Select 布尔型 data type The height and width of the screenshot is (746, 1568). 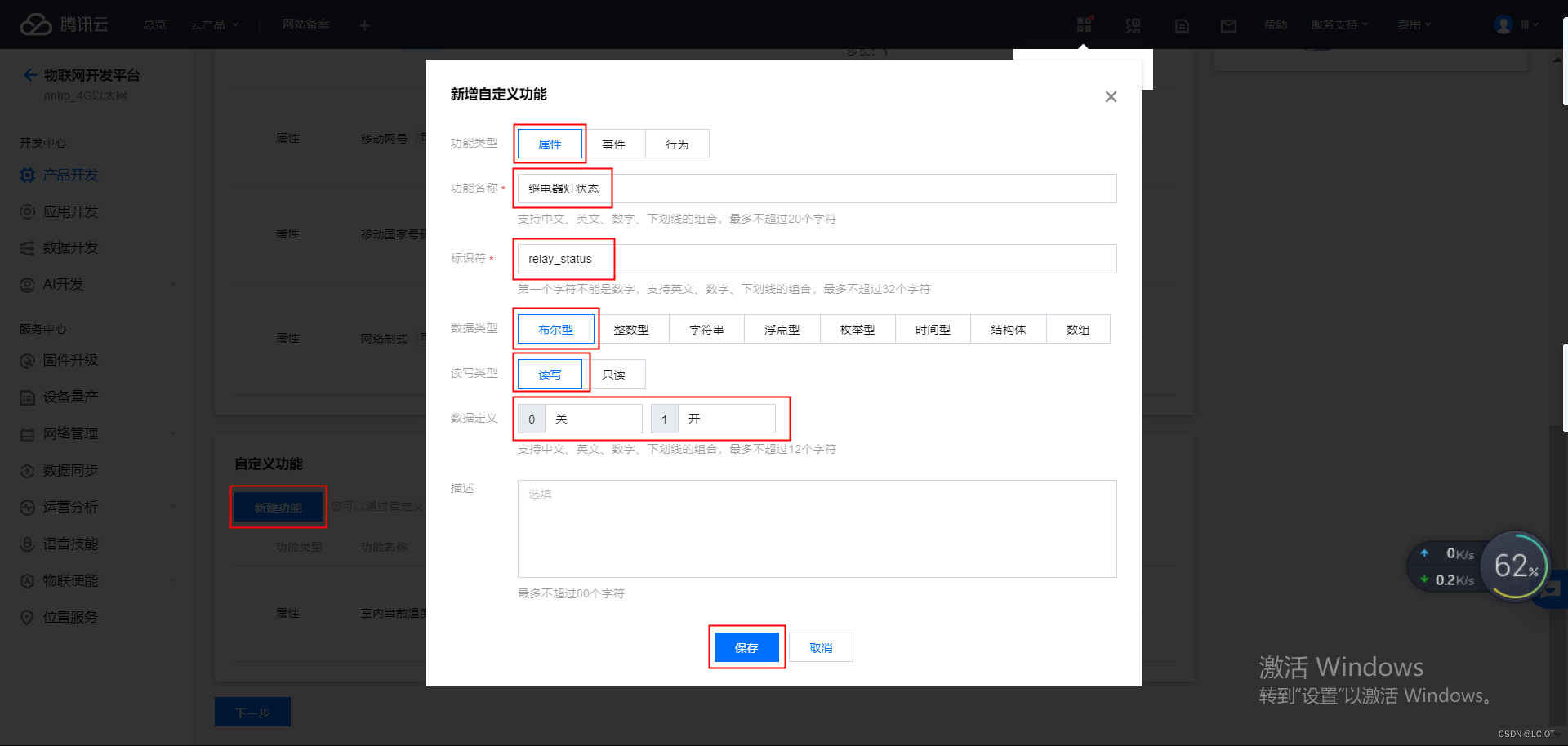555,330
